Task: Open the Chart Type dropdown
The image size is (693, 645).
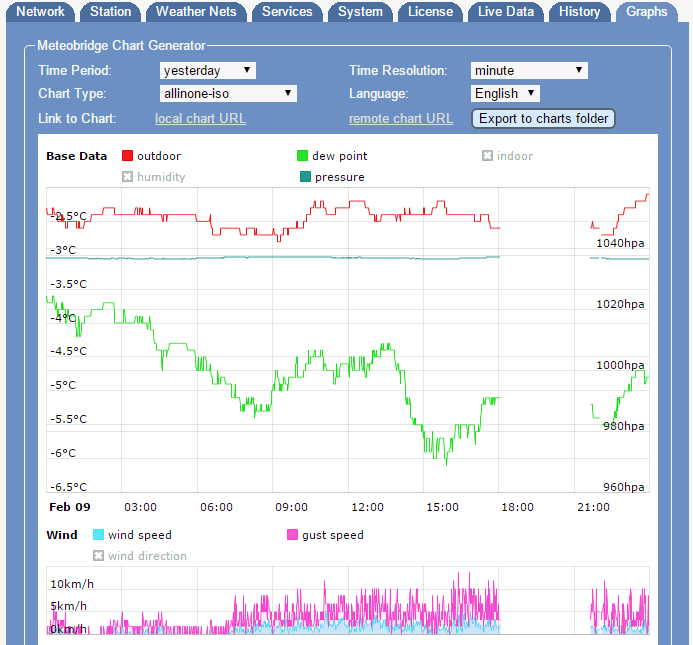Action: pos(228,94)
